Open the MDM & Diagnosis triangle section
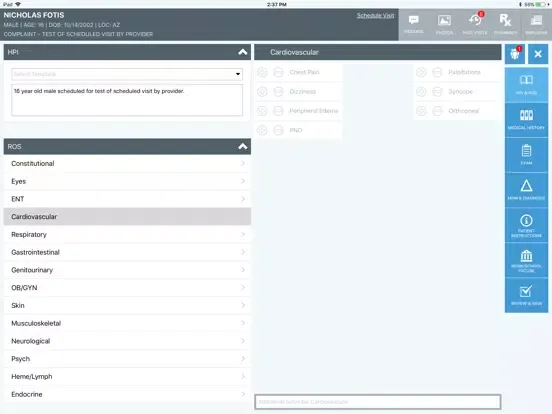The height and width of the screenshot is (414, 552). coord(526,190)
